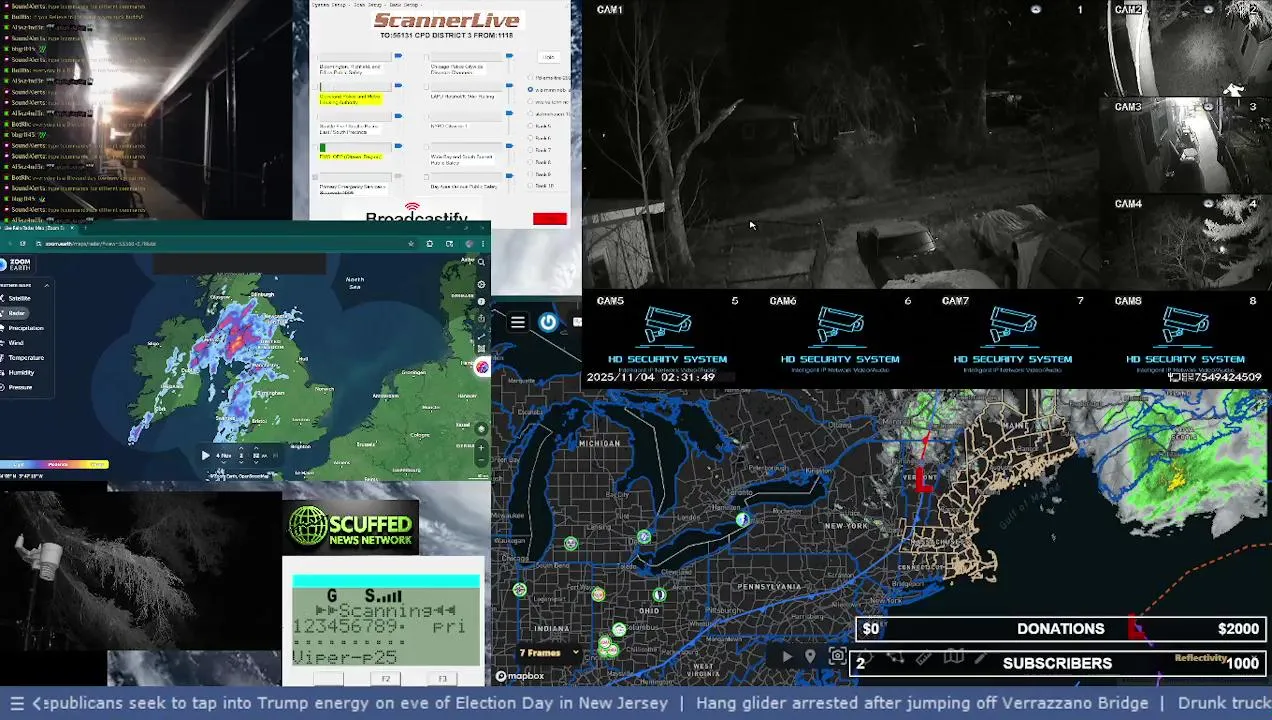Viewport: 1272px width, 720px height.
Task: Toggle checkbox for Bay Area Outdoor Public Safety
Action: pyautogui.click(x=426, y=177)
